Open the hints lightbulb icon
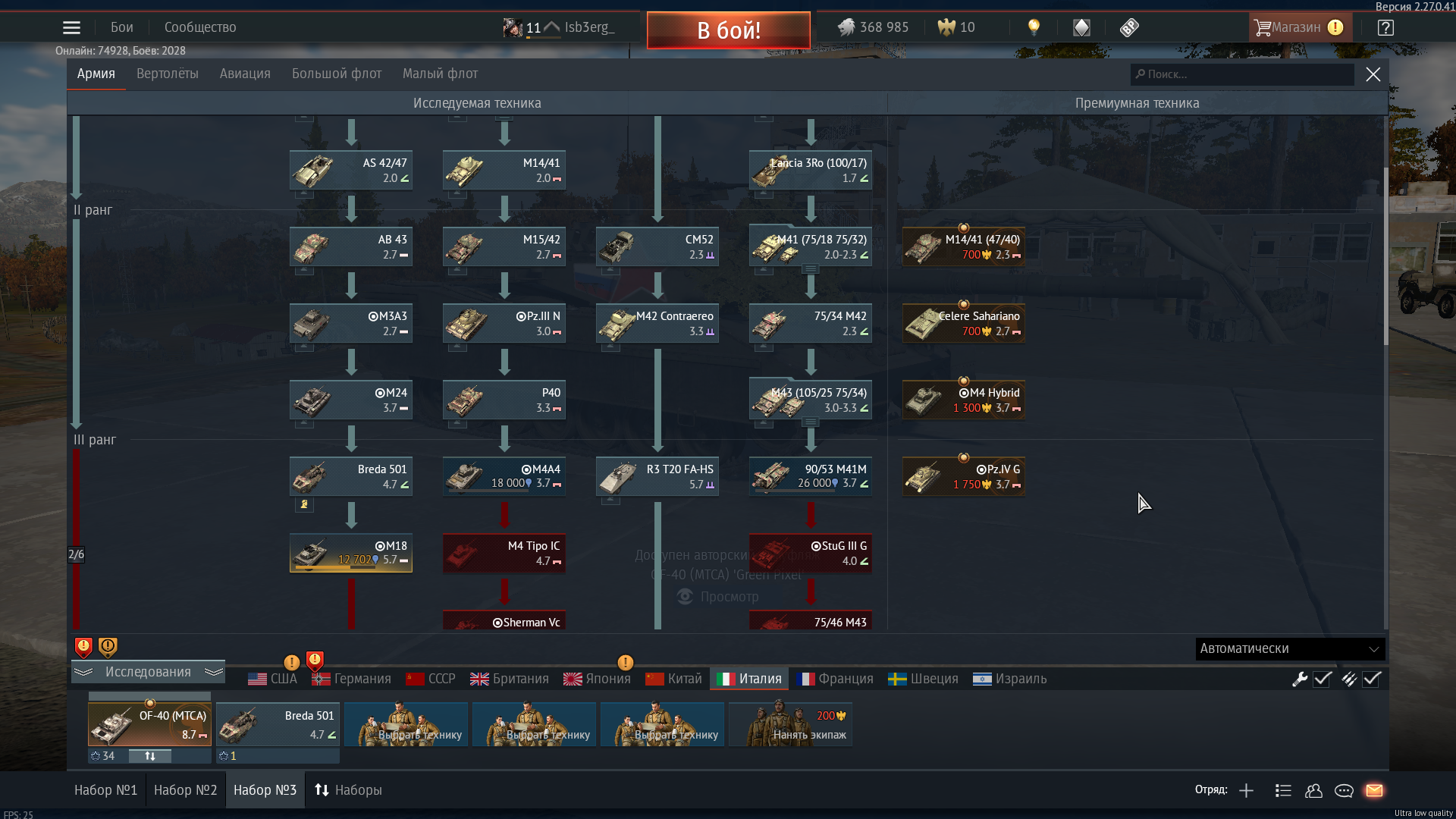 point(1034,28)
